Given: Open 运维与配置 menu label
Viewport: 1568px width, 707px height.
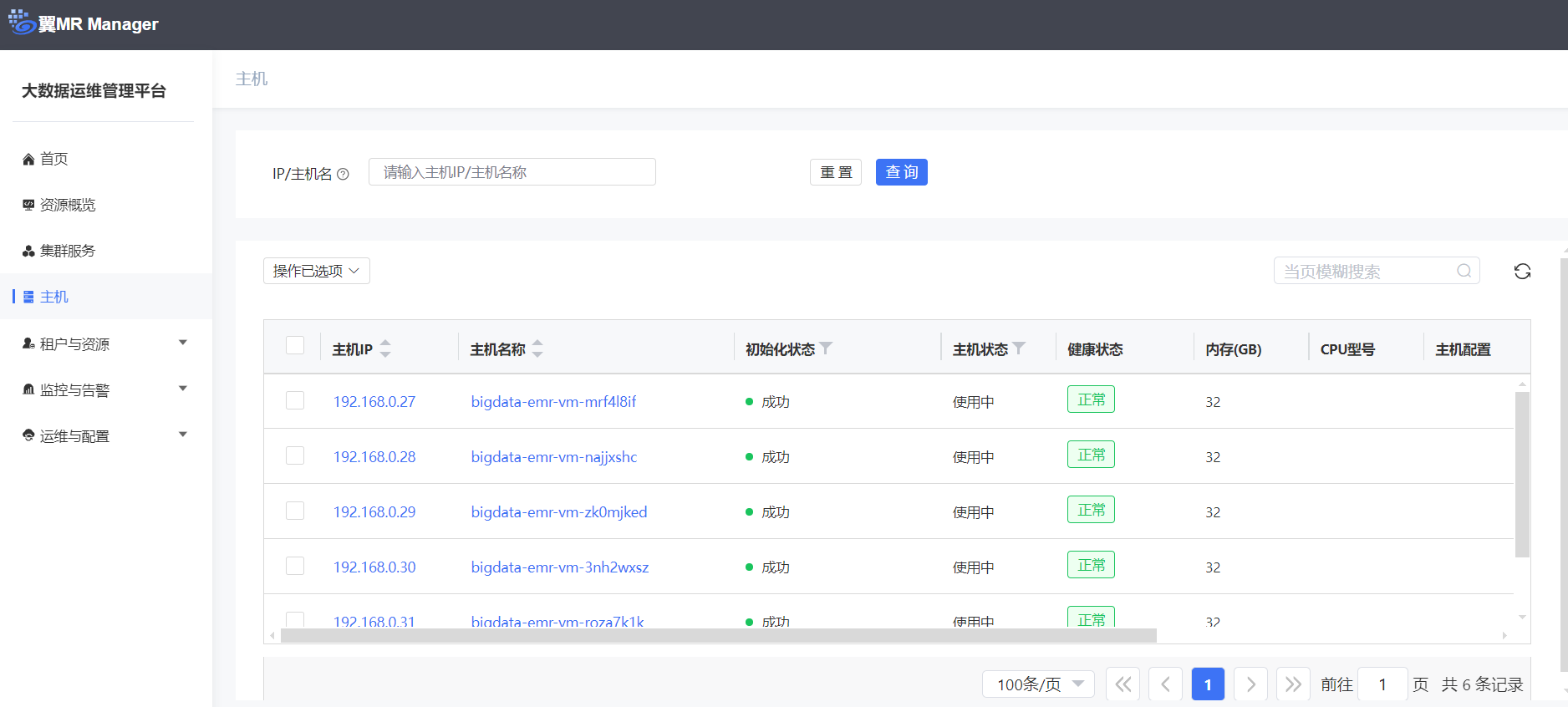Looking at the screenshot, I should point(74,436).
